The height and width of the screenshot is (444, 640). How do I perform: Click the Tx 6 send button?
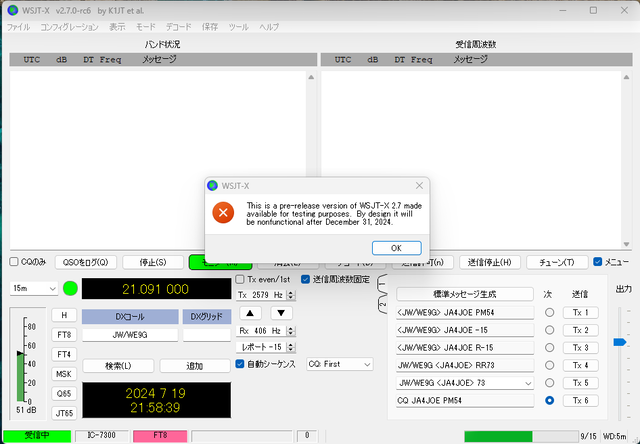[x=580, y=401]
